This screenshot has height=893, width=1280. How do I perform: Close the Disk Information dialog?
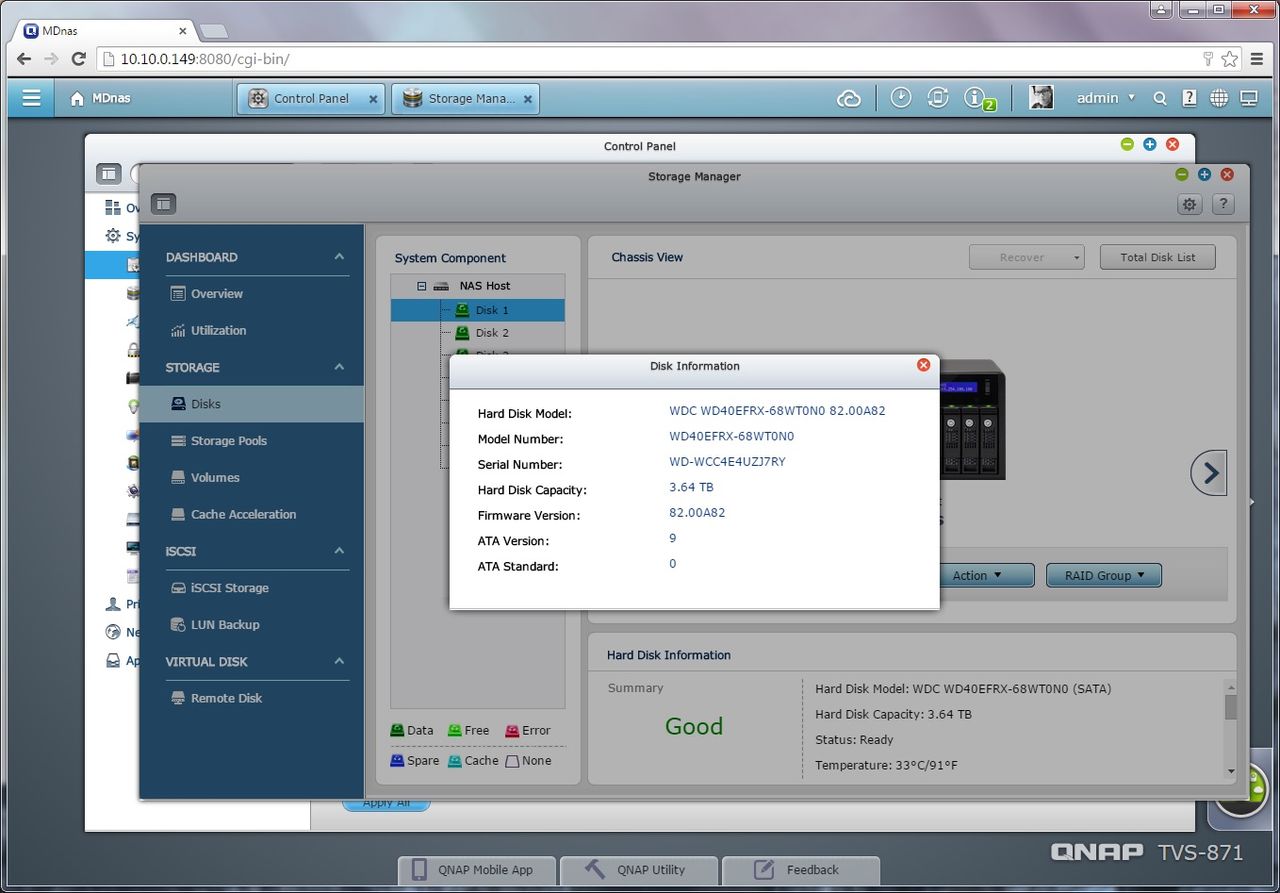coord(923,365)
